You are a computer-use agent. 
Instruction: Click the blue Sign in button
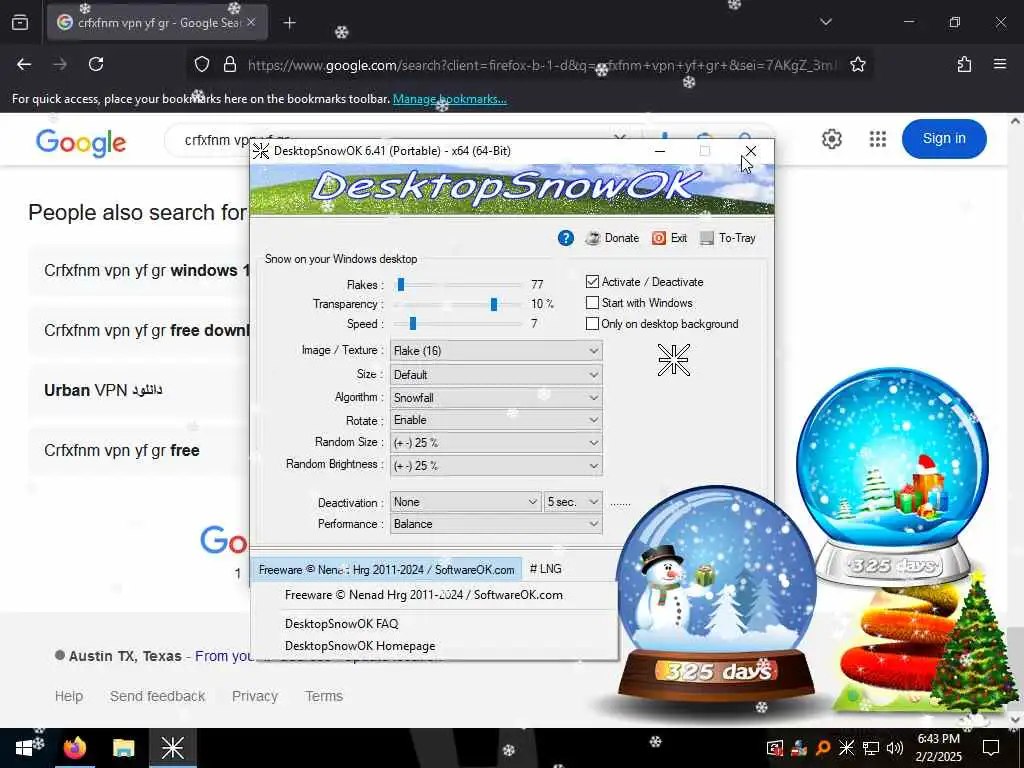944,138
